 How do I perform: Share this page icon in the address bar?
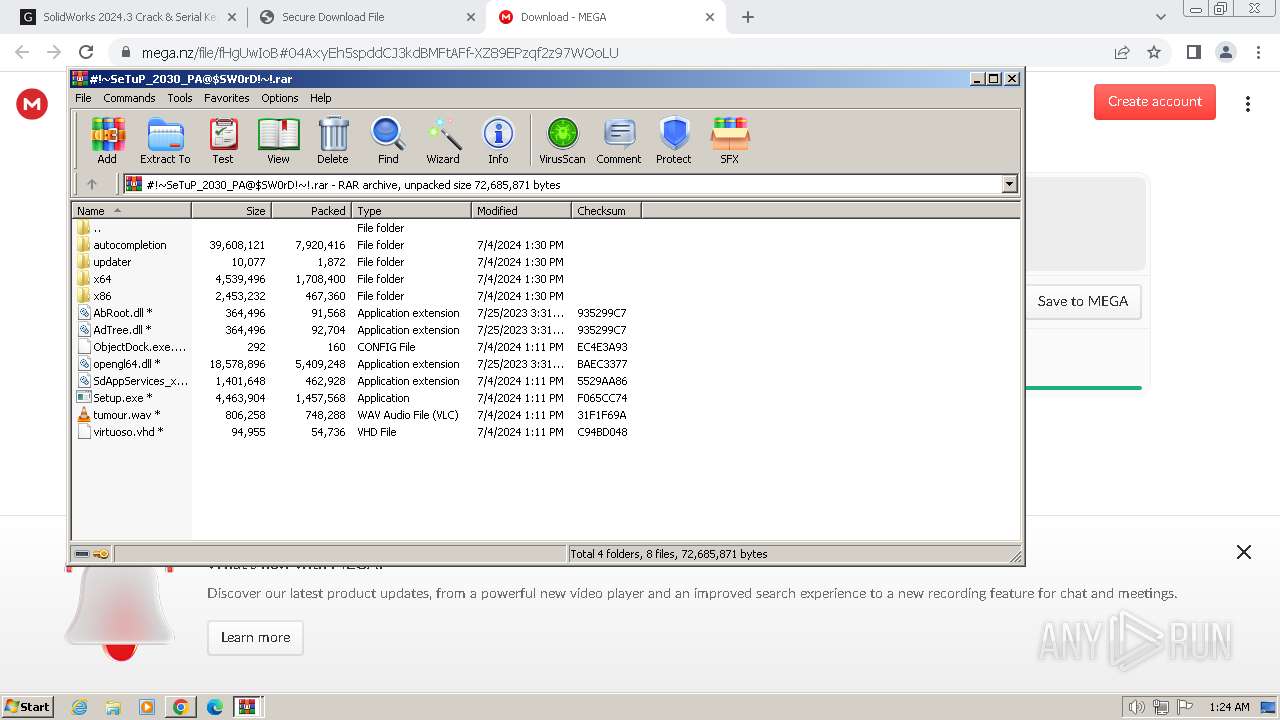point(1122,52)
